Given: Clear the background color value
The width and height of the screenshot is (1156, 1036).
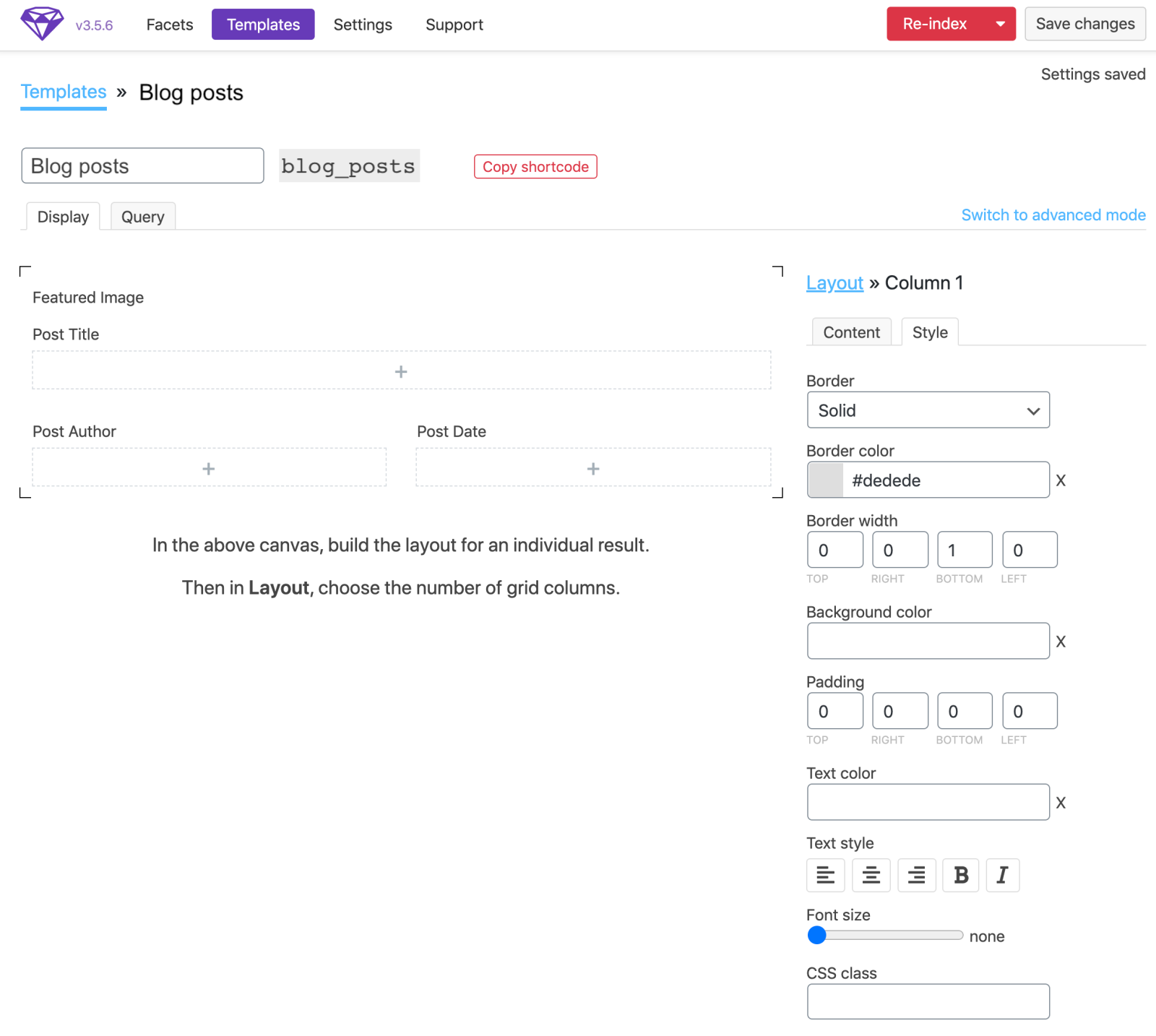Looking at the screenshot, I should coord(1061,642).
